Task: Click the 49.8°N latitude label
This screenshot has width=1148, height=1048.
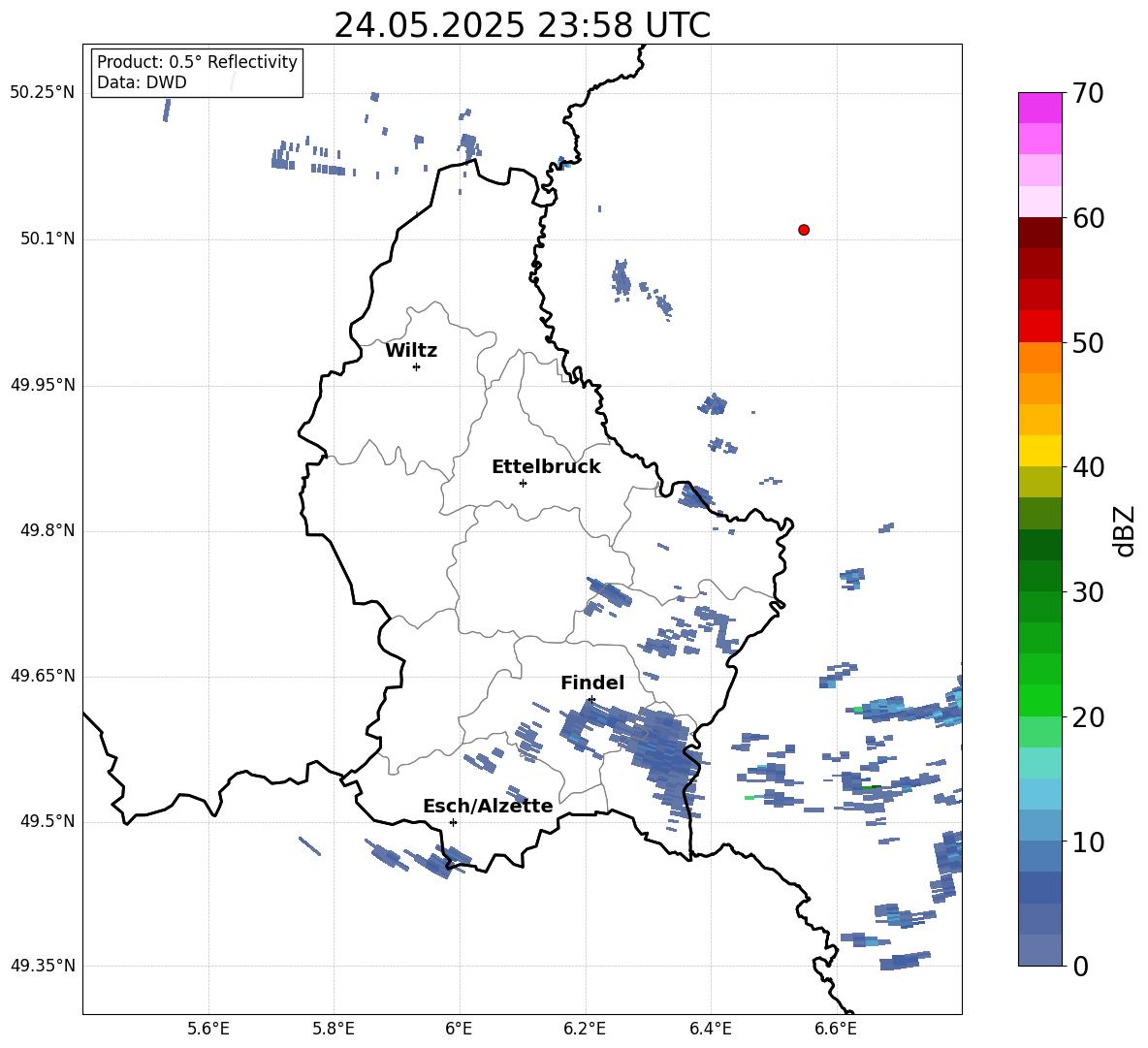Action: [48, 530]
